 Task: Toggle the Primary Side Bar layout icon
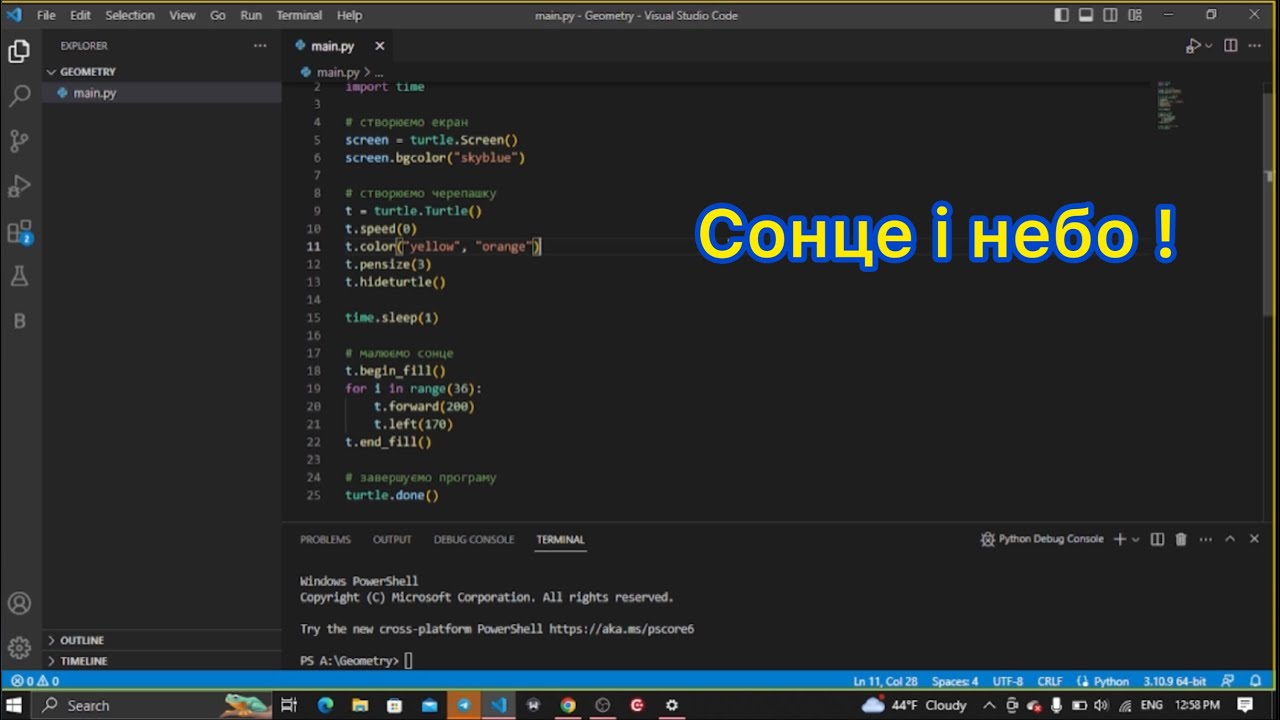[x=1061, y=15]
